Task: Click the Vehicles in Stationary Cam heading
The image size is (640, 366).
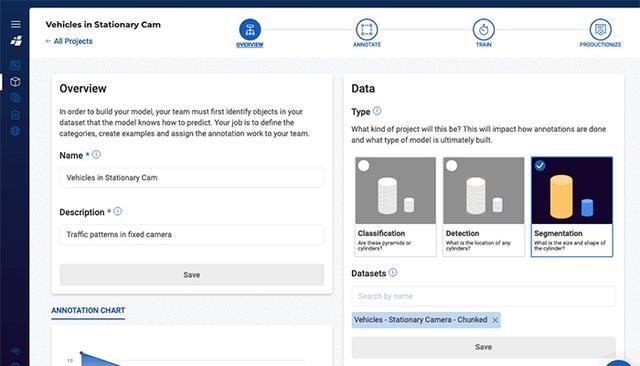Action: 103,24
